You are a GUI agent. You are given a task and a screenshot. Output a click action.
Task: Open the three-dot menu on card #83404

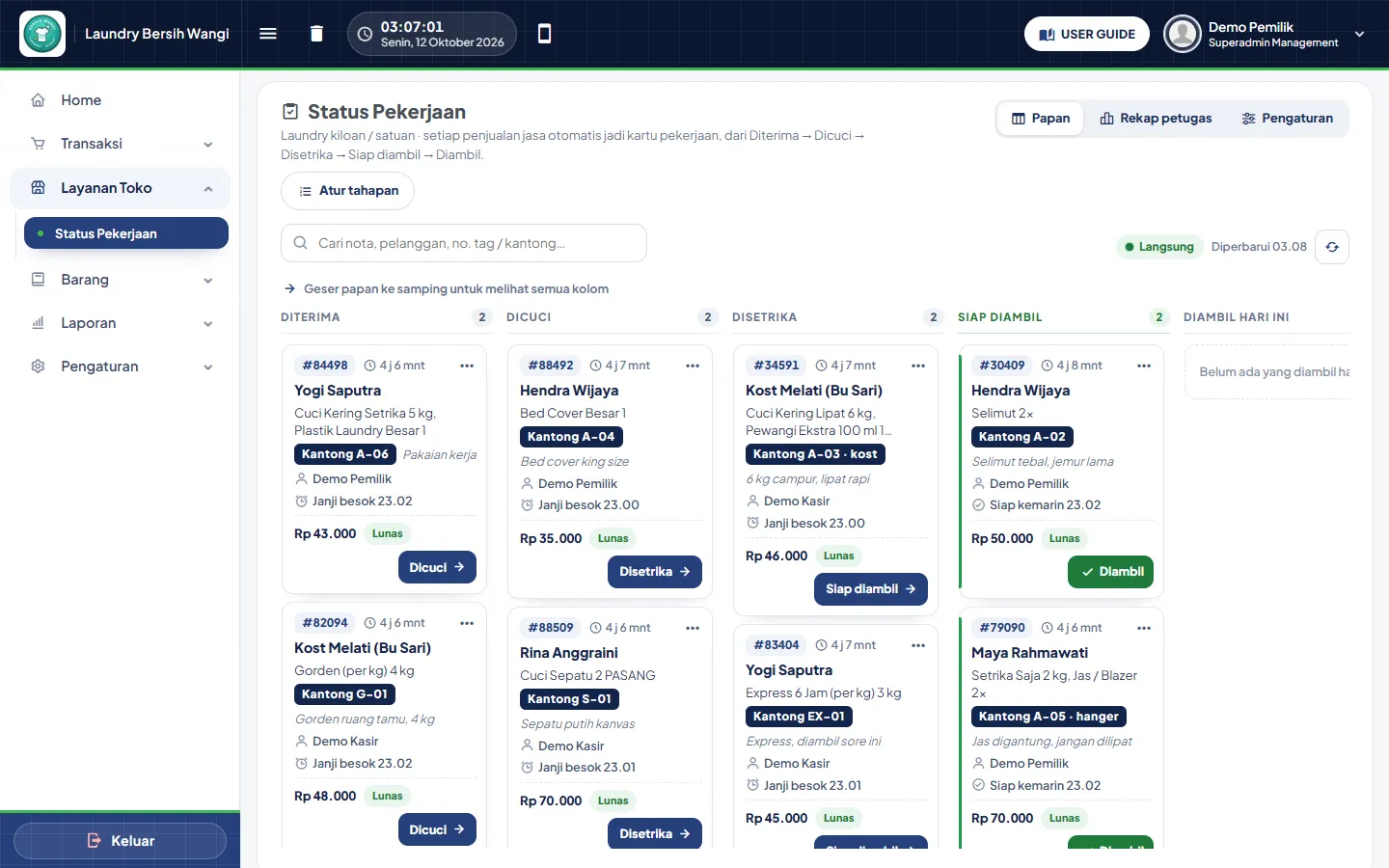pyautogui.click(x=918, y=645)
